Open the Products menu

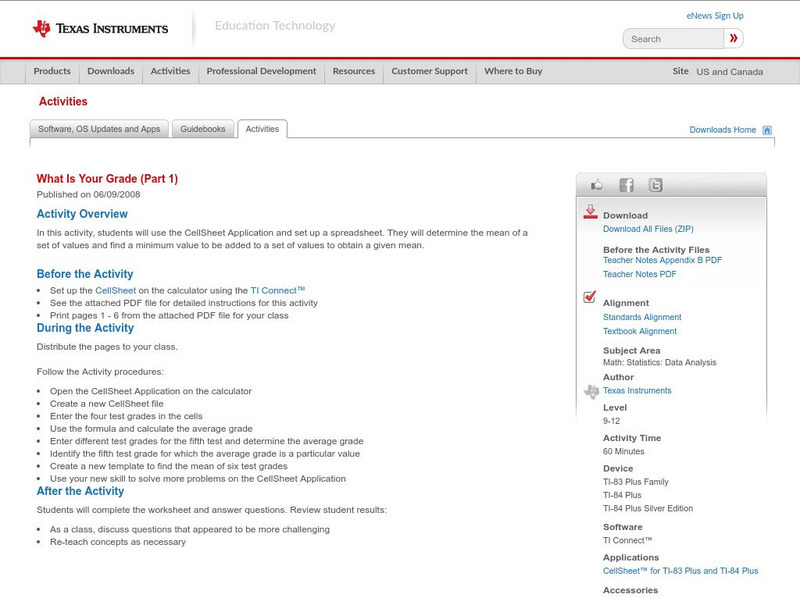52,71
